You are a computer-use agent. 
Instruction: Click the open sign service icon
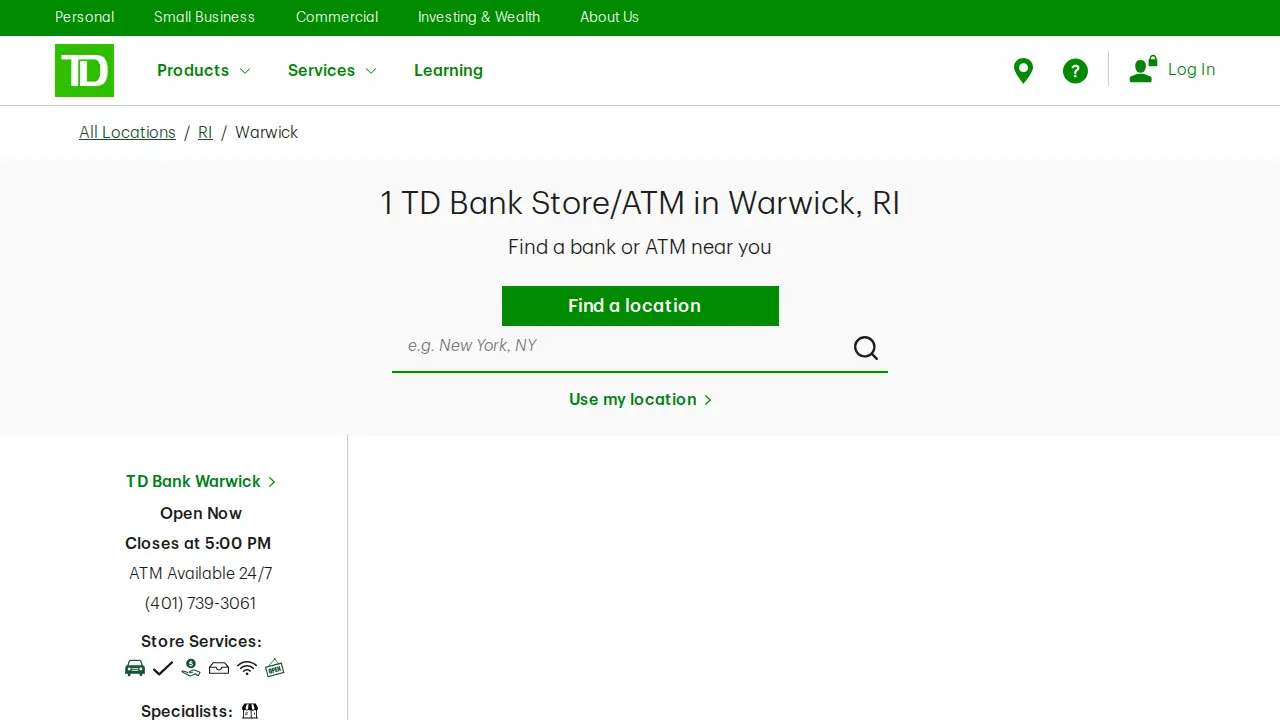click(275, 668)
